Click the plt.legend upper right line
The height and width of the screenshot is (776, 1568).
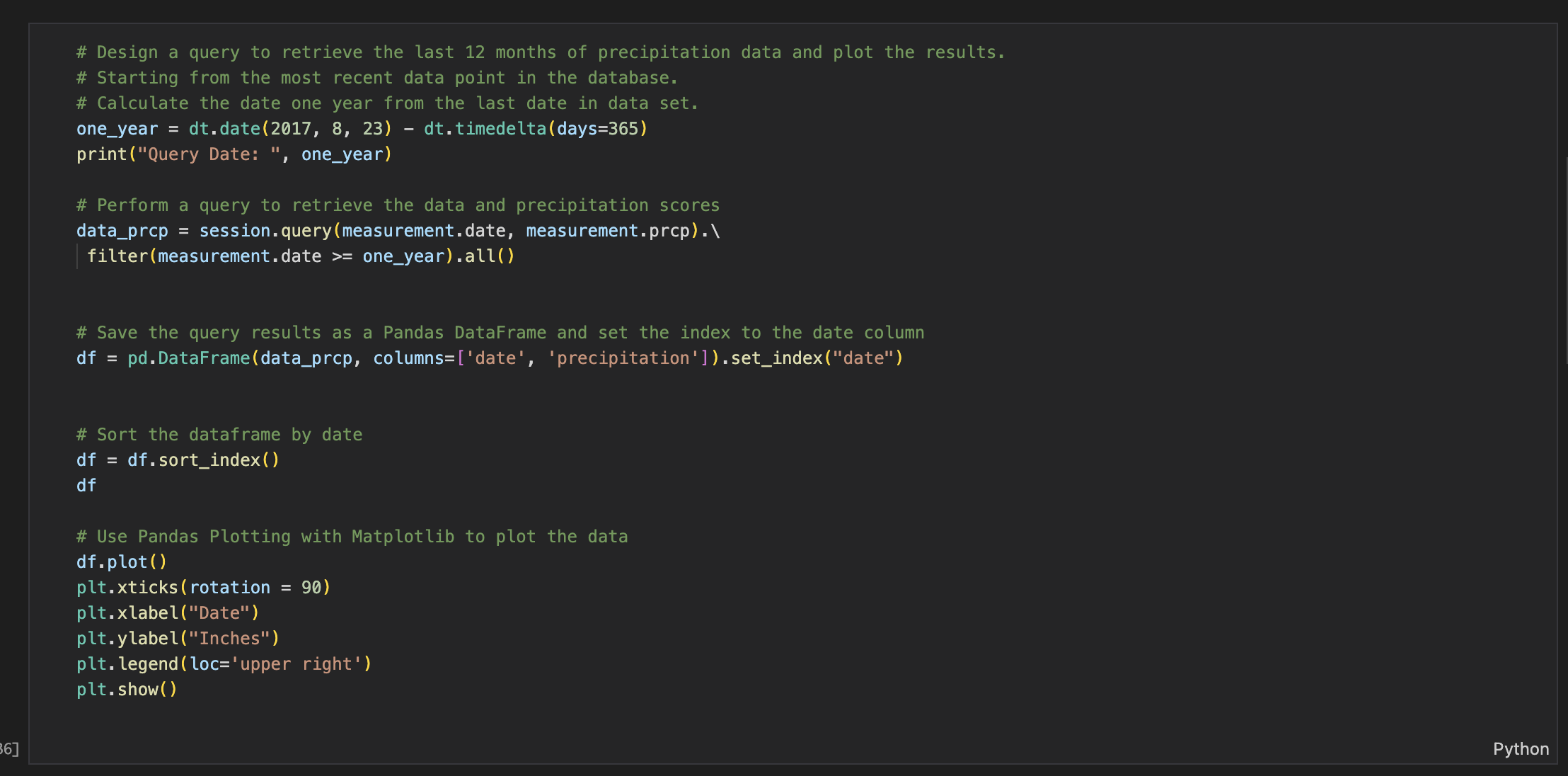tap(223, 663)
